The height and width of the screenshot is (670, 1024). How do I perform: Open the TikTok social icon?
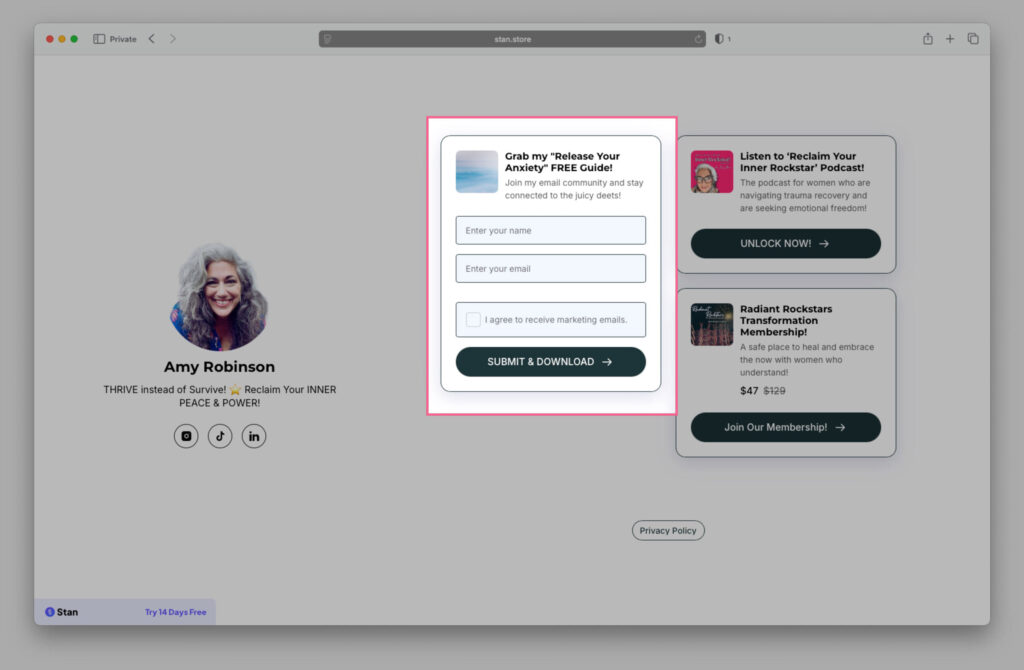[220, 436]
